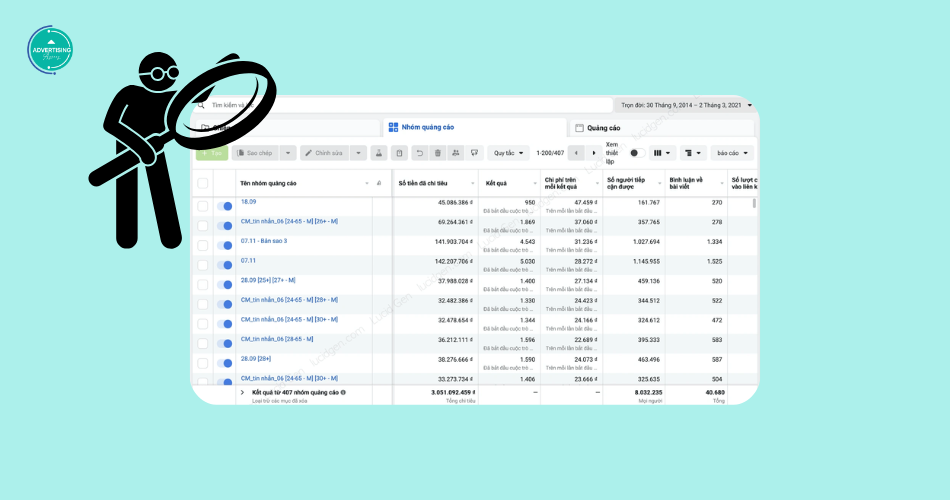Toggle off the 18.09 ad set switch
Screen dimensions: 950x500
[x=224, y=206]
